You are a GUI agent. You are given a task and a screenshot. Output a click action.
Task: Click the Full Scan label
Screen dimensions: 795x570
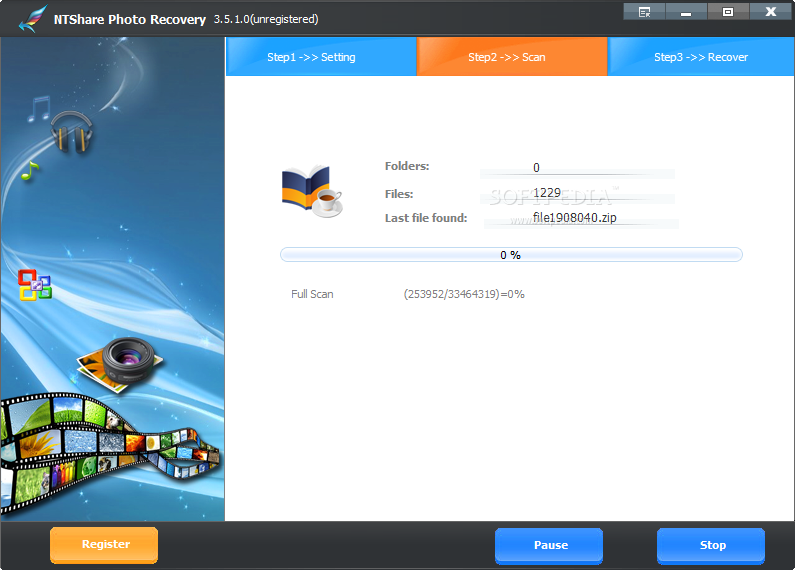312,294
